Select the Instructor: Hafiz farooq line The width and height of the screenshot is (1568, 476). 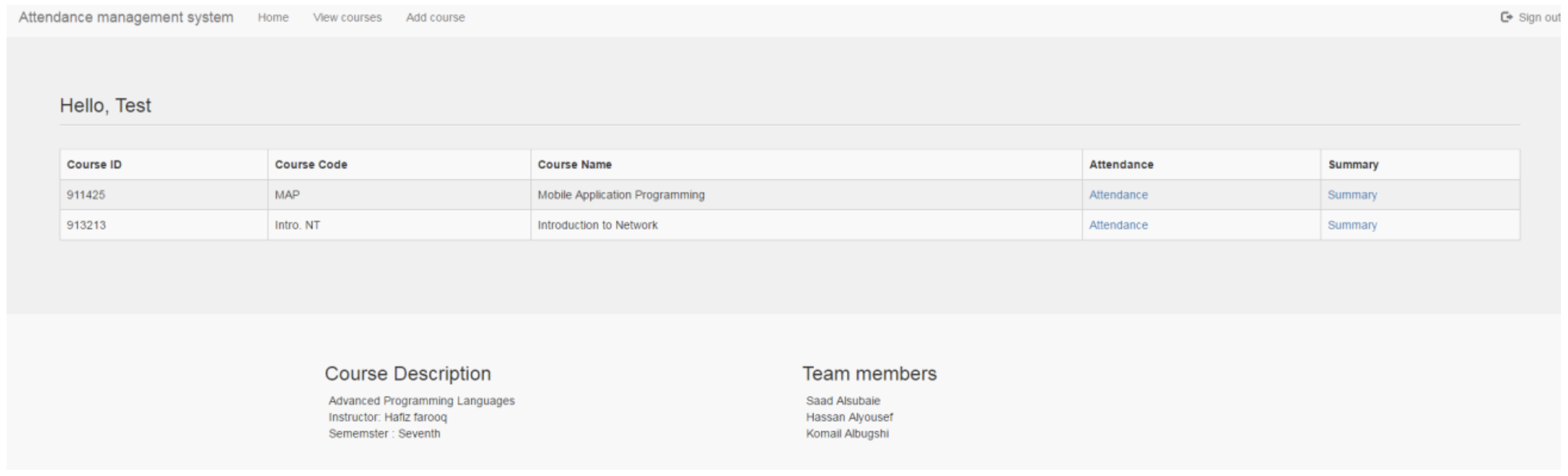click(x=388, y=417)
